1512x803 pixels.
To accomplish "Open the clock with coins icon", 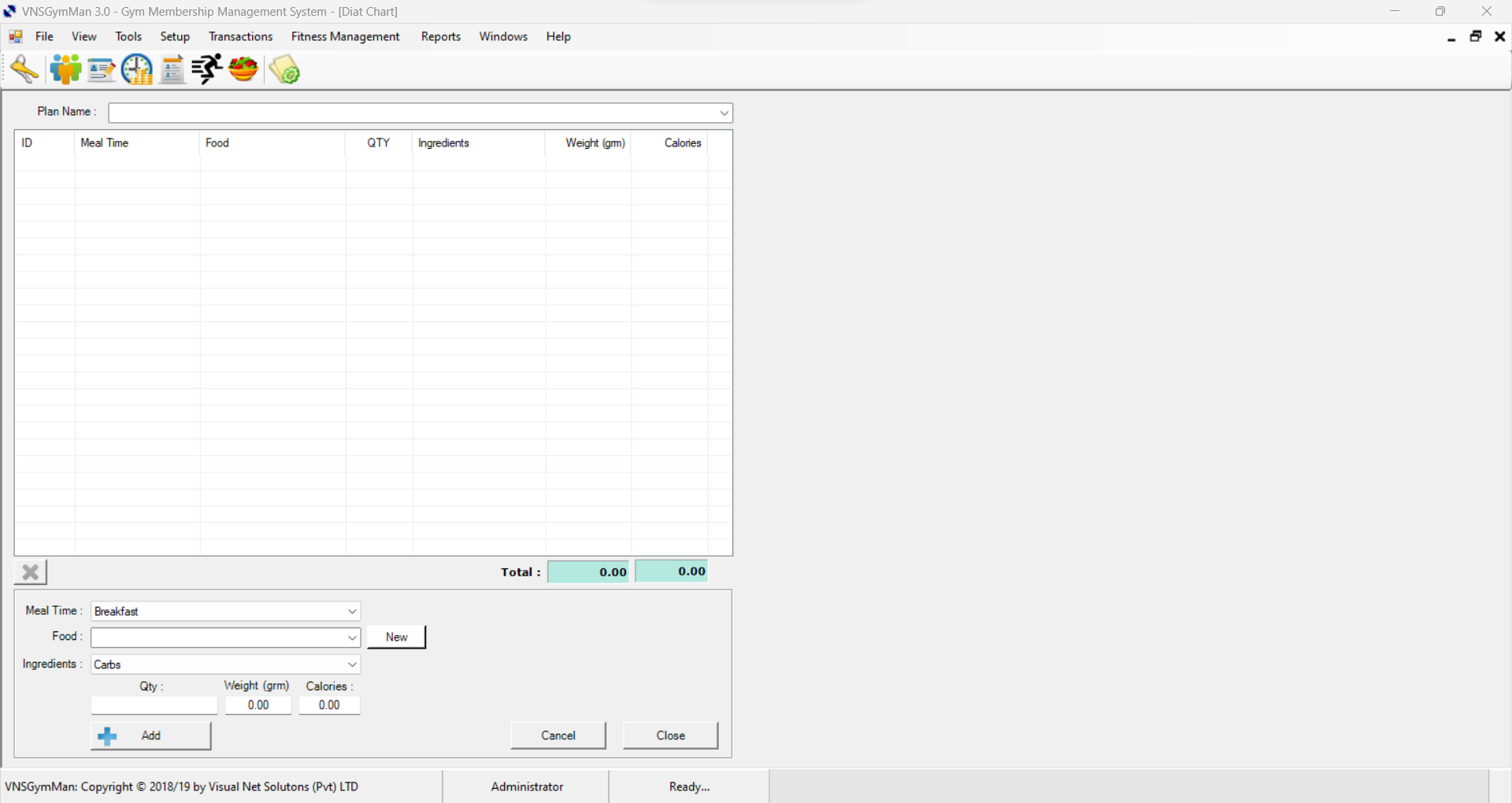I will [x=137, y=70].
